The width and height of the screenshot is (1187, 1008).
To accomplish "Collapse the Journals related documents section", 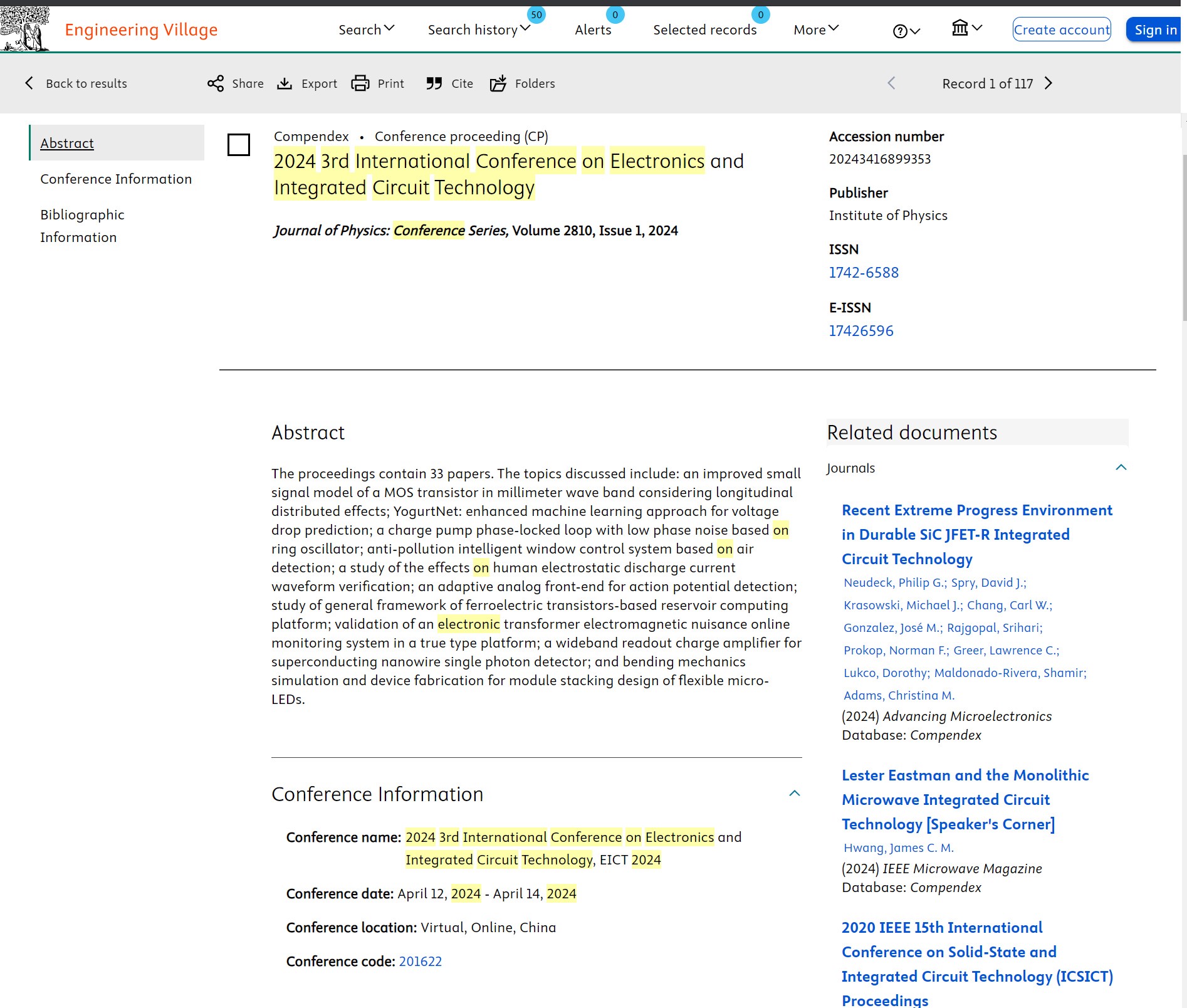I will pyautogui.click(x=1121, y=468).
